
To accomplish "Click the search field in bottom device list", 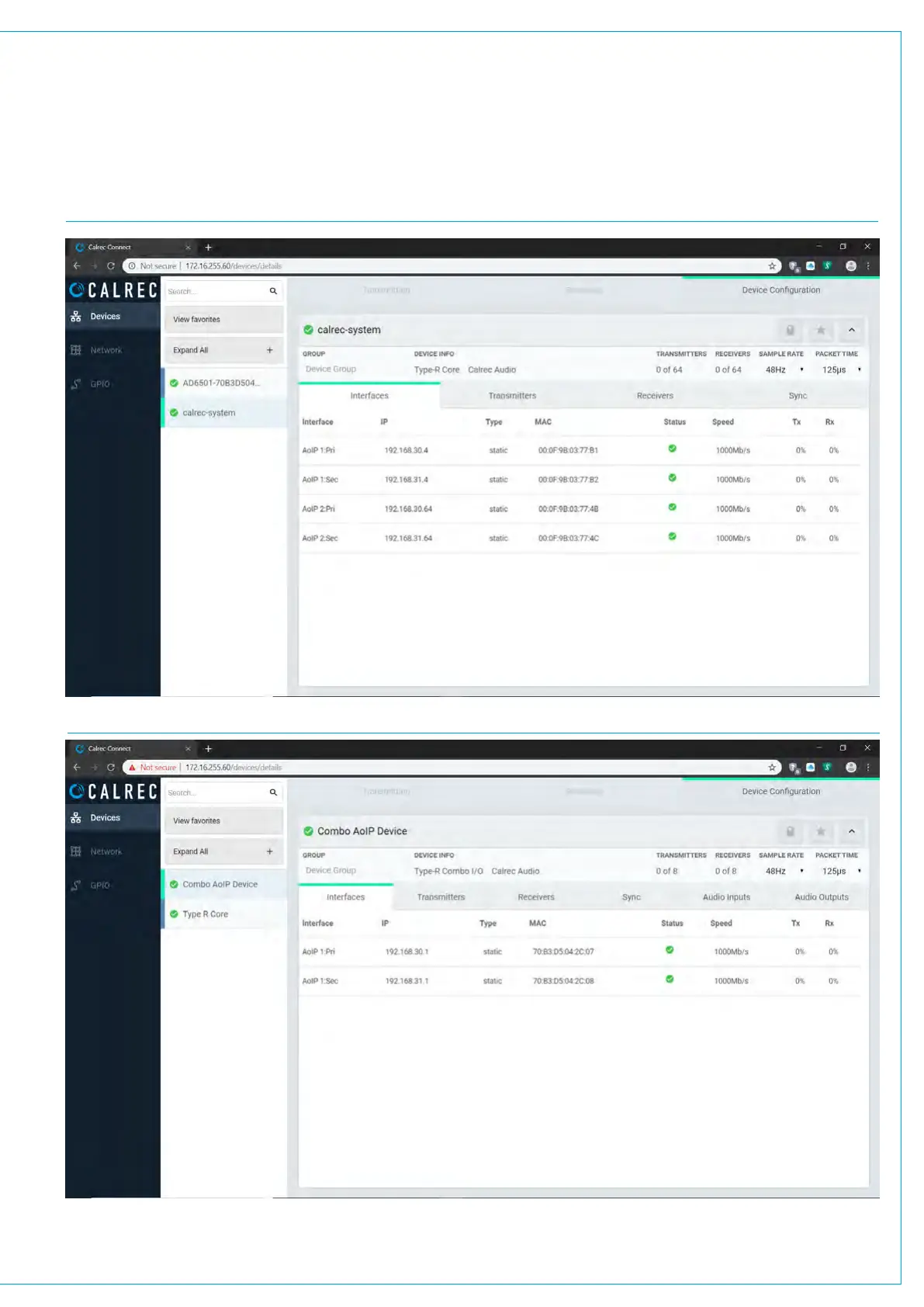I will pyautogui.click(x=216, y=792).
